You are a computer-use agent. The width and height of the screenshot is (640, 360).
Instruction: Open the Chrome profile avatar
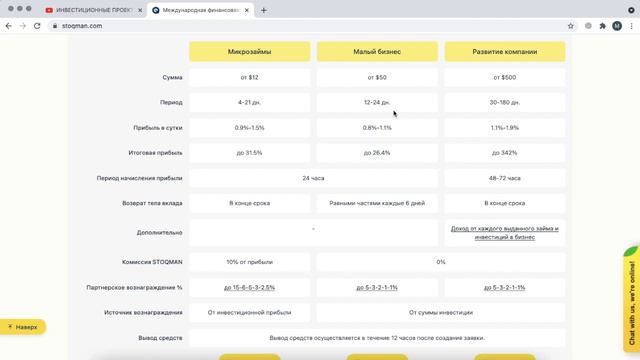click(617, 26)
